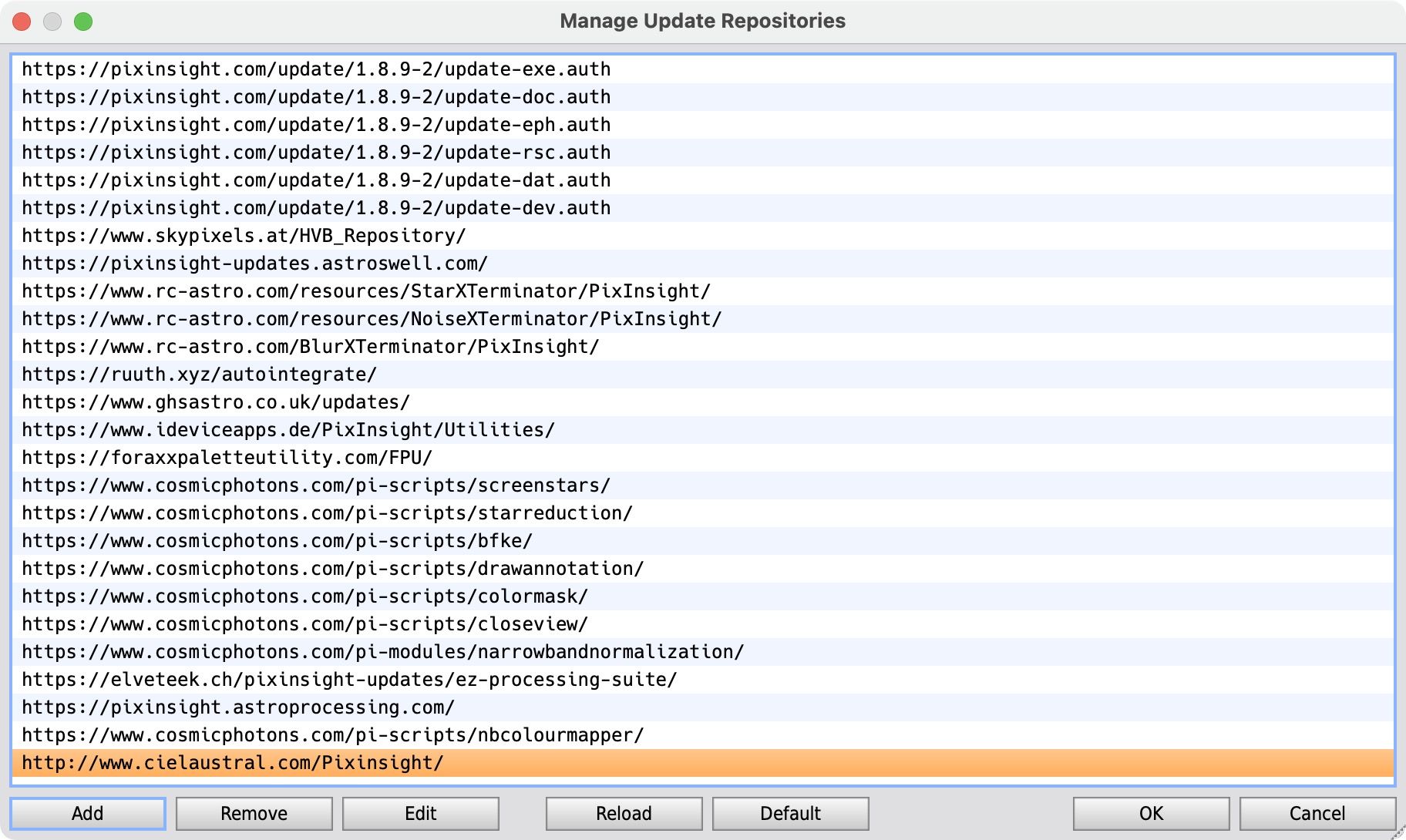Image resolution: width=1406 pixels, height=840 pixels.
Task: Remove the selected repository
Action: click(x=254, y=814)
